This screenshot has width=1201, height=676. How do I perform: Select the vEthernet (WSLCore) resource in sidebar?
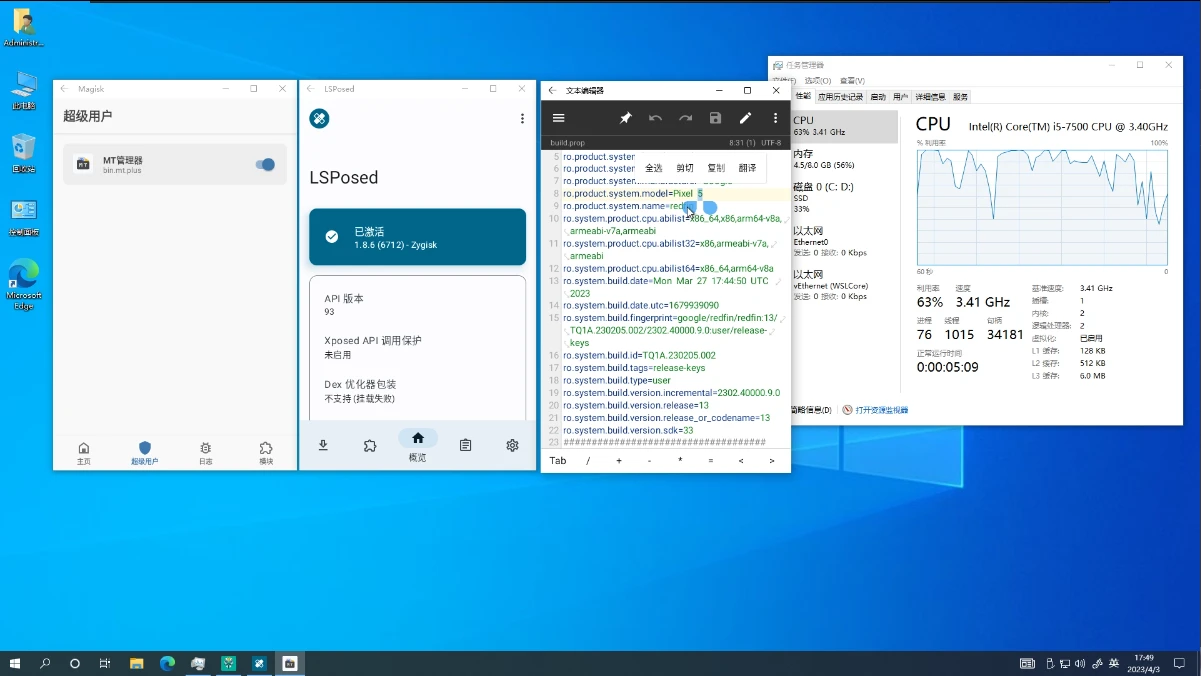pos(844,284)
